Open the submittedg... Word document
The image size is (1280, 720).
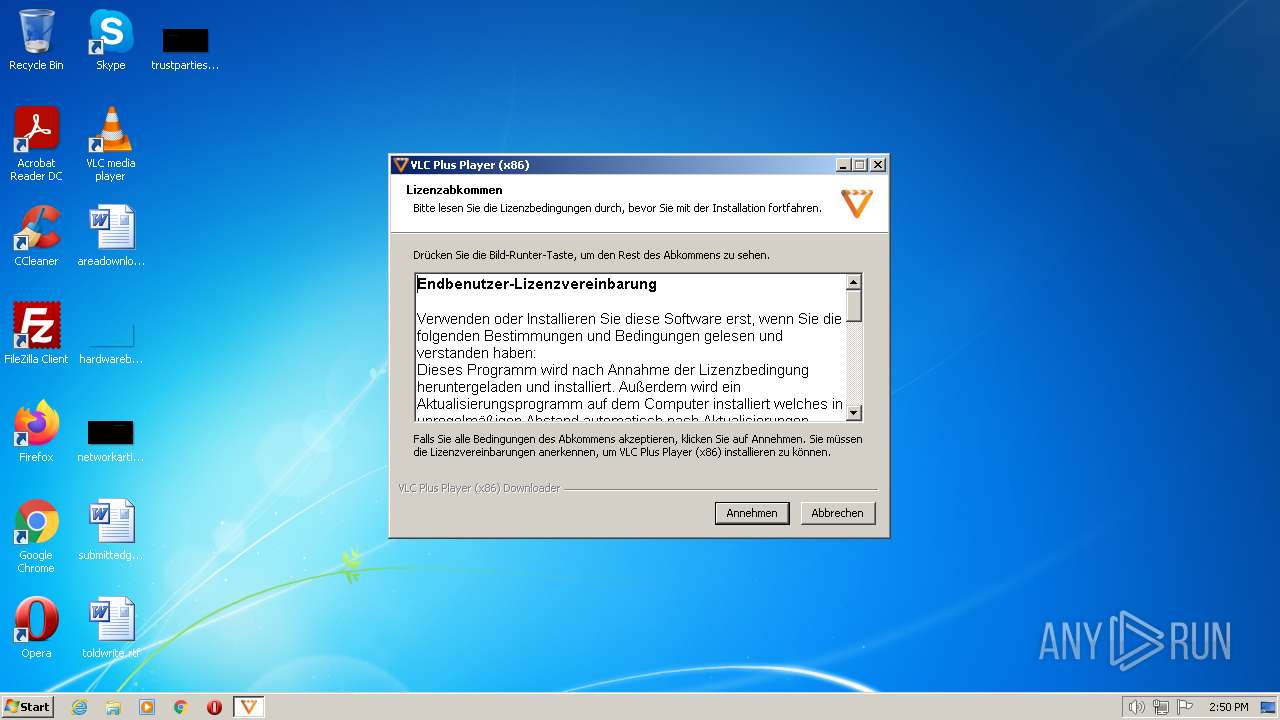tap(111, 530)
